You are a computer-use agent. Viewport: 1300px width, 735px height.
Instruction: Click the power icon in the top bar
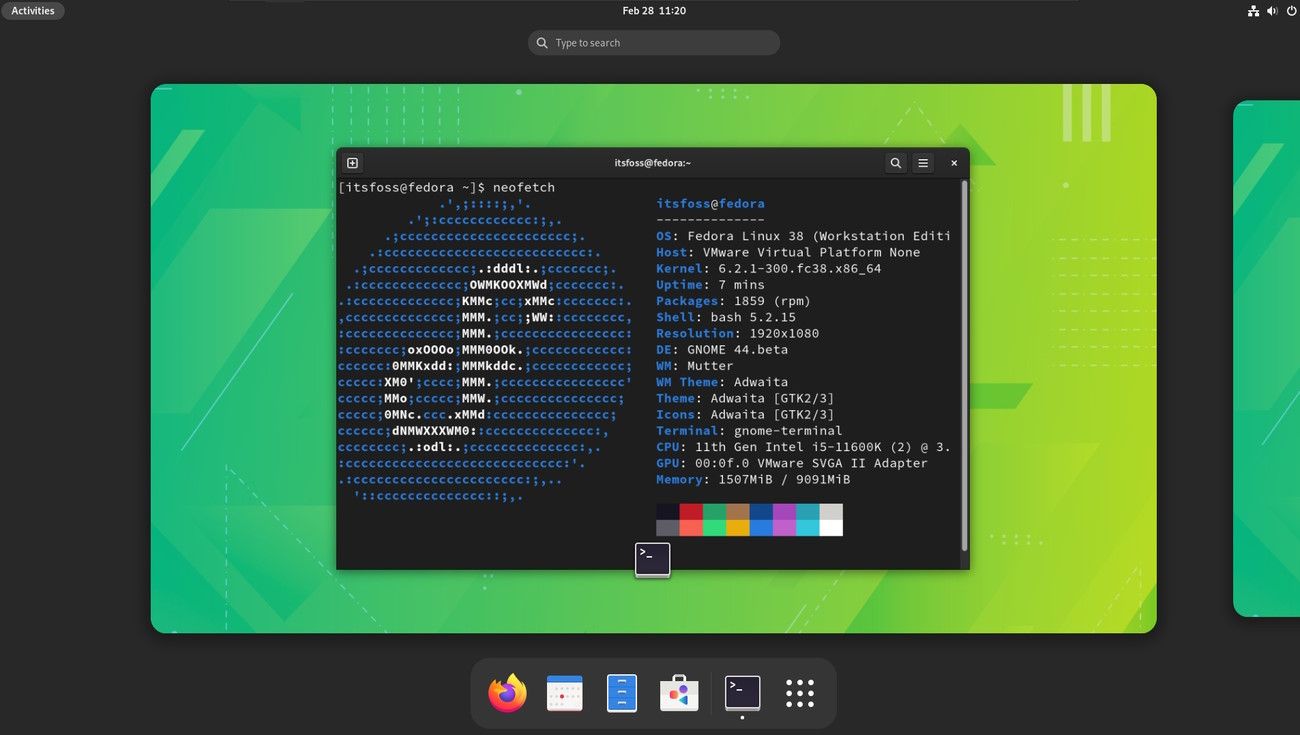pos(1289,11)
